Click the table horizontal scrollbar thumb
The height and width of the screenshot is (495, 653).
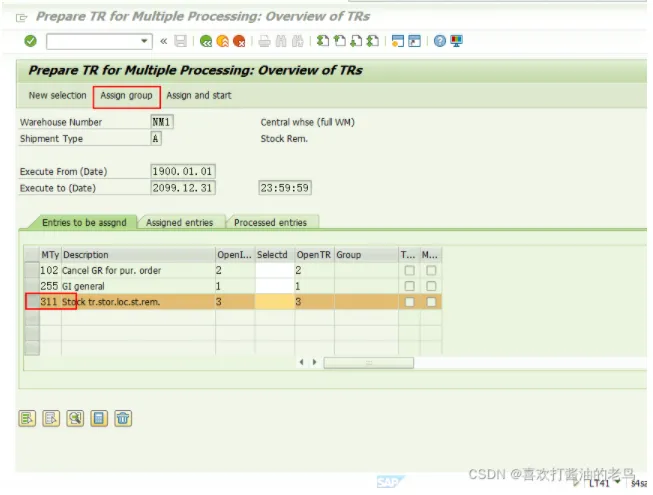369,363
